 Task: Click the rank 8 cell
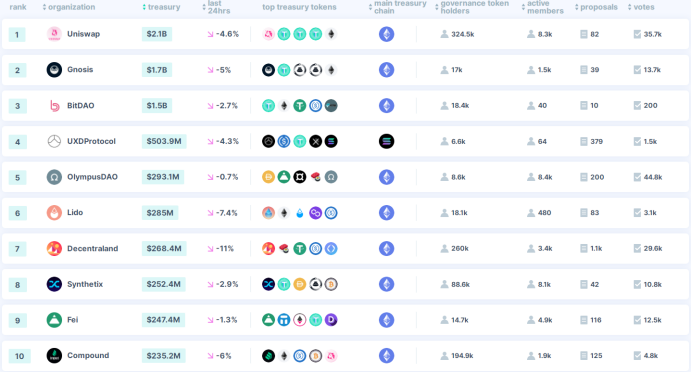18,285
